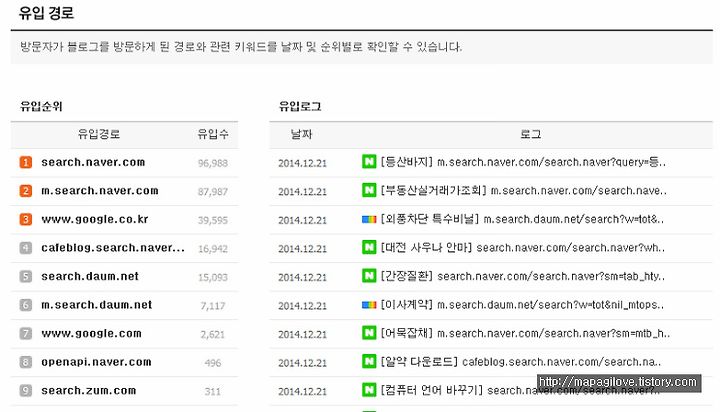Click the count value 2,621
The height and width of the screenshot is (412, 720).
click(213, 334)
